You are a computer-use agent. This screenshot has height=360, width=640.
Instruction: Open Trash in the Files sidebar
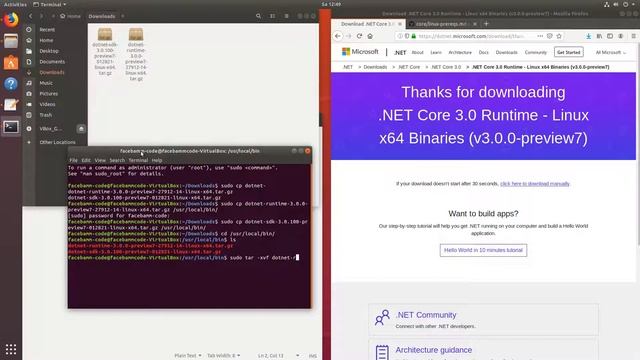pyautogui.click(x=46, y=115)
